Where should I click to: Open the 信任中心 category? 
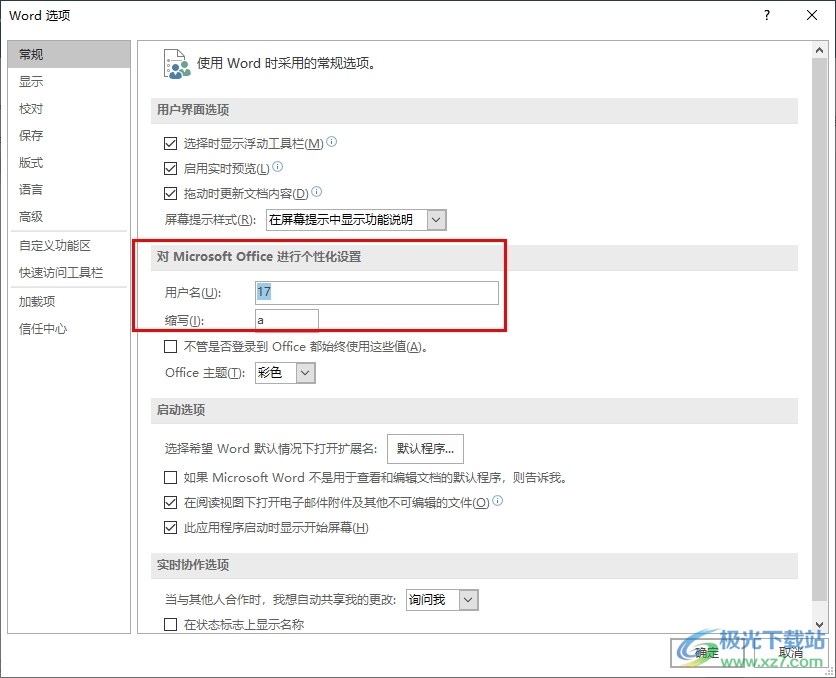point(69,329)
